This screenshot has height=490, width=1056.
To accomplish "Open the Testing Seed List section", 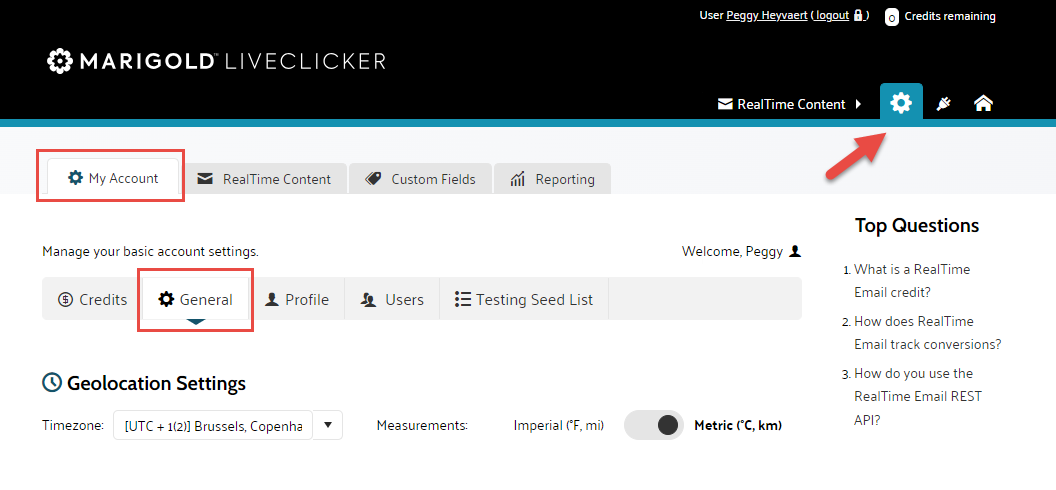I will pos(523,299).
